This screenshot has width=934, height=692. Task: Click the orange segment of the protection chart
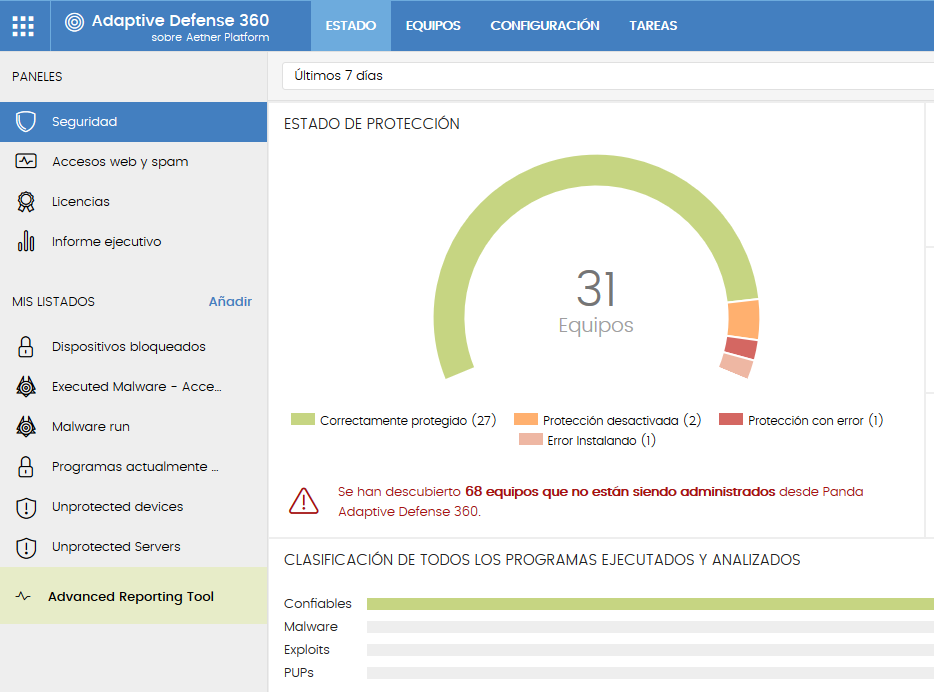[x=744, y=319]
